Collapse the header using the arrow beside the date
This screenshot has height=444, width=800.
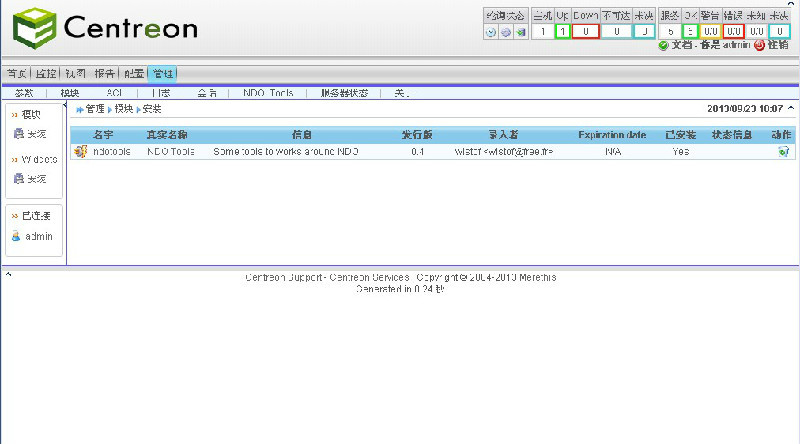(791, 108)
